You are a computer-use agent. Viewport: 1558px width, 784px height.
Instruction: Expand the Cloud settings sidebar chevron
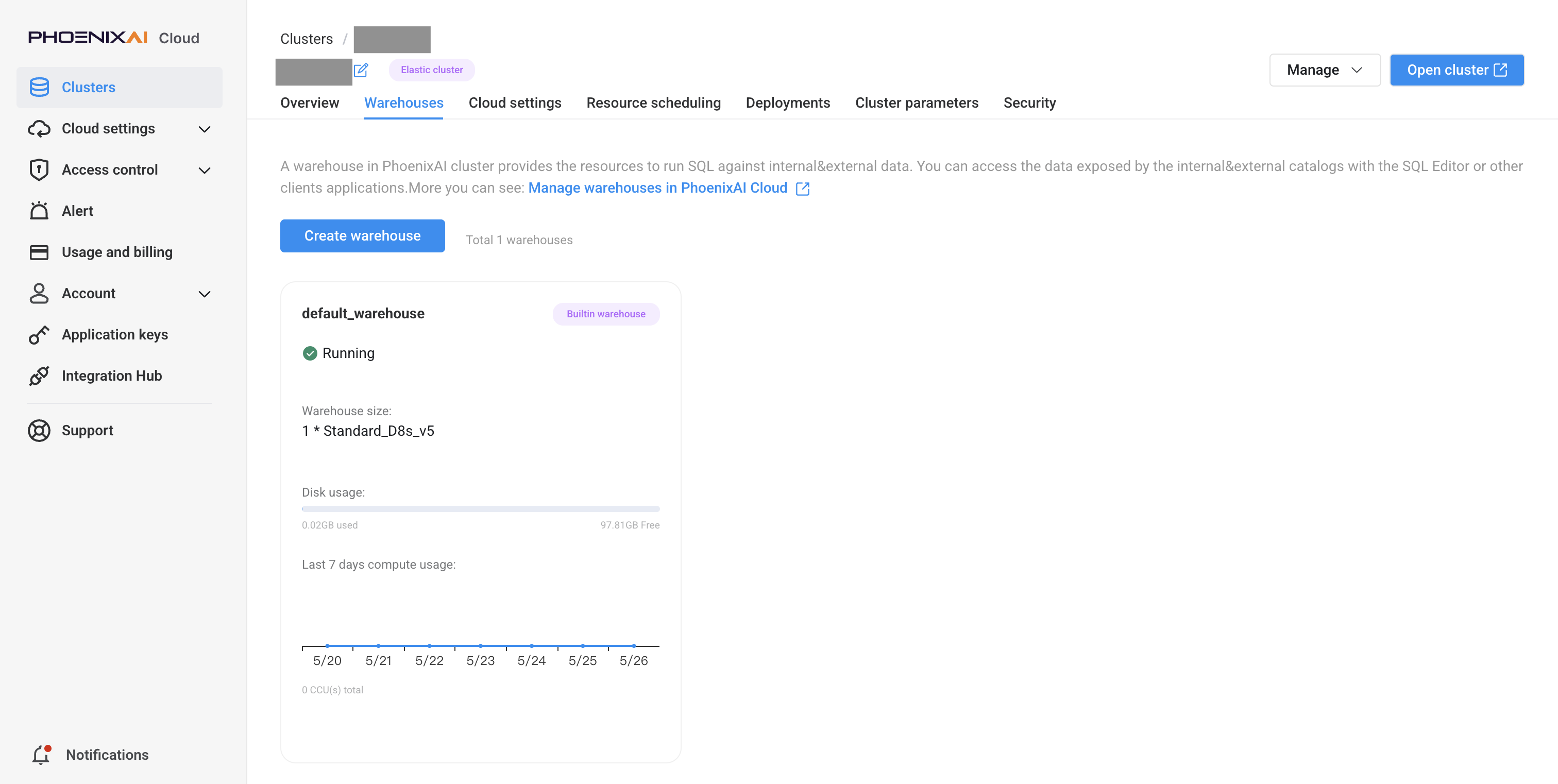205,129
